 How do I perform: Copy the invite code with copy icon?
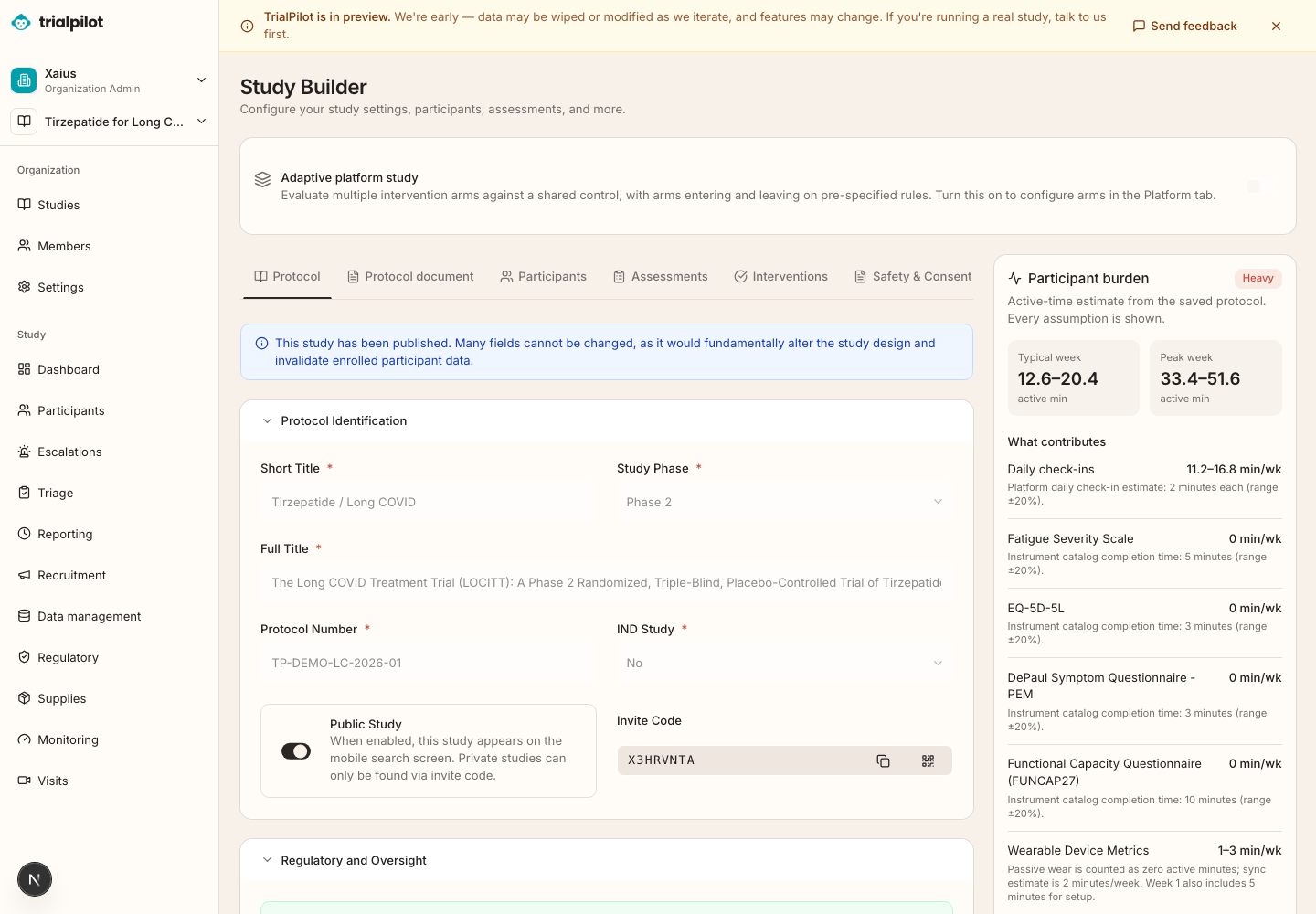(x=883, y=760)
